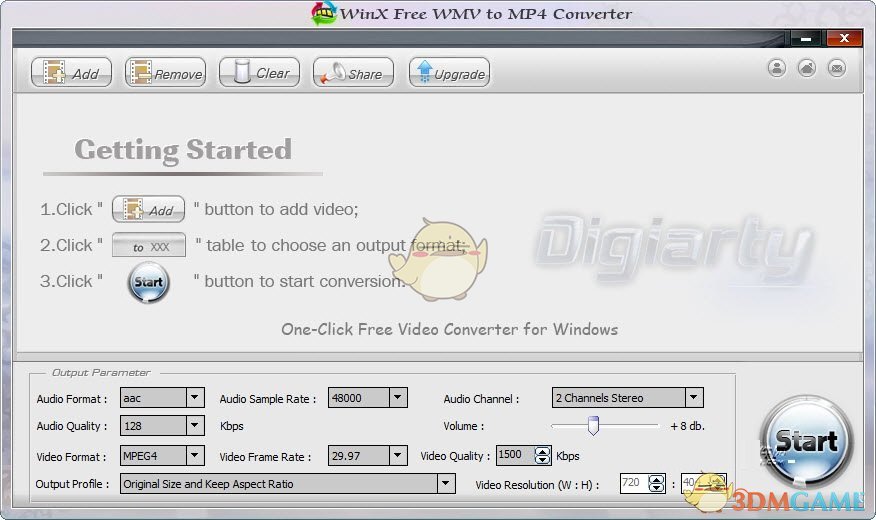The image size is (876, 520).
Task: Click the Video Resolution width field
Action: pos(634,483)
